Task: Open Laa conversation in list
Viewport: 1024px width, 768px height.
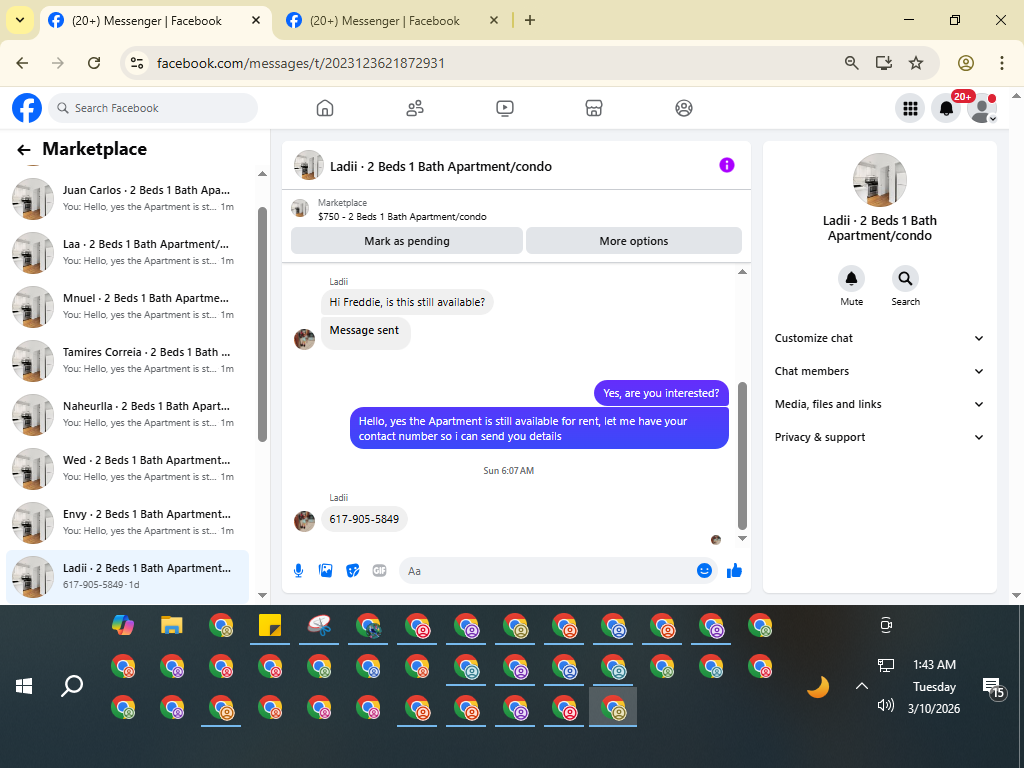Action: click(x=127, y=253)
